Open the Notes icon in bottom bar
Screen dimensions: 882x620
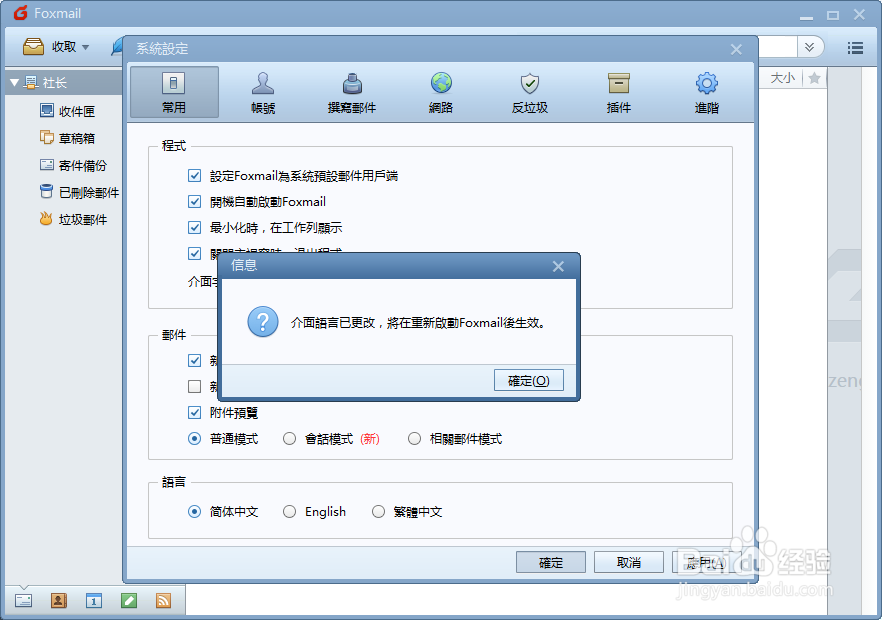128,601
